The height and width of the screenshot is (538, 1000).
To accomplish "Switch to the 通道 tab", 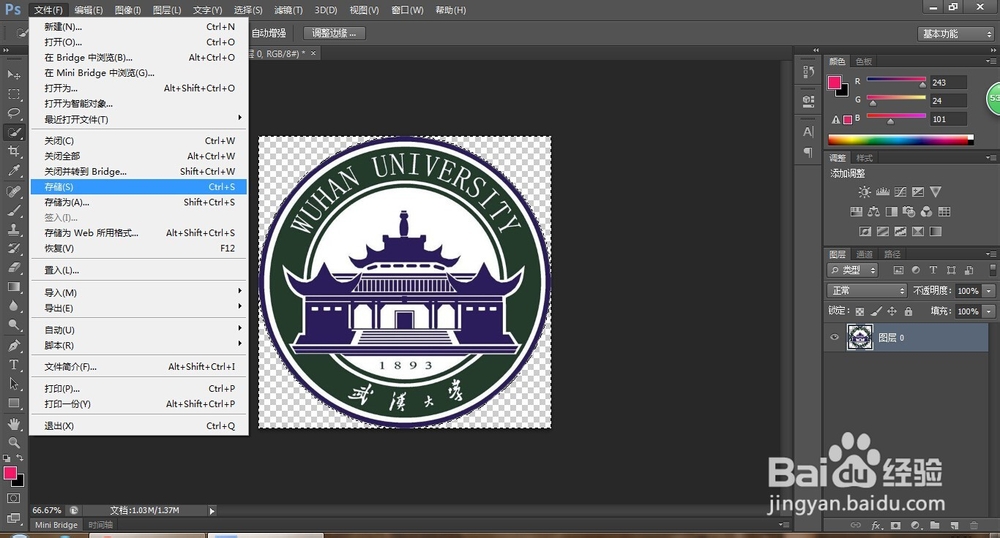I will click(864, 254).
